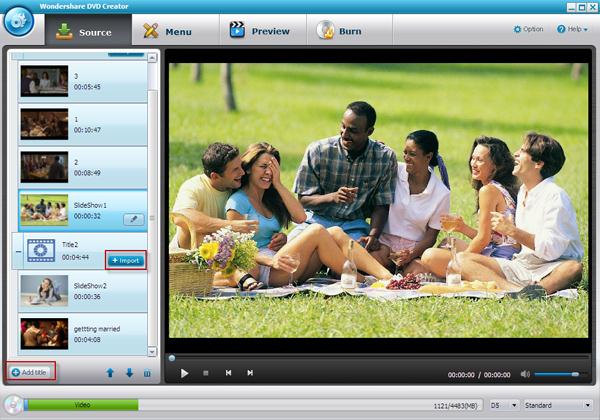This screenshot has width=600, height=420.
Task: Click the main video preview area
Action: click(378, 200)
